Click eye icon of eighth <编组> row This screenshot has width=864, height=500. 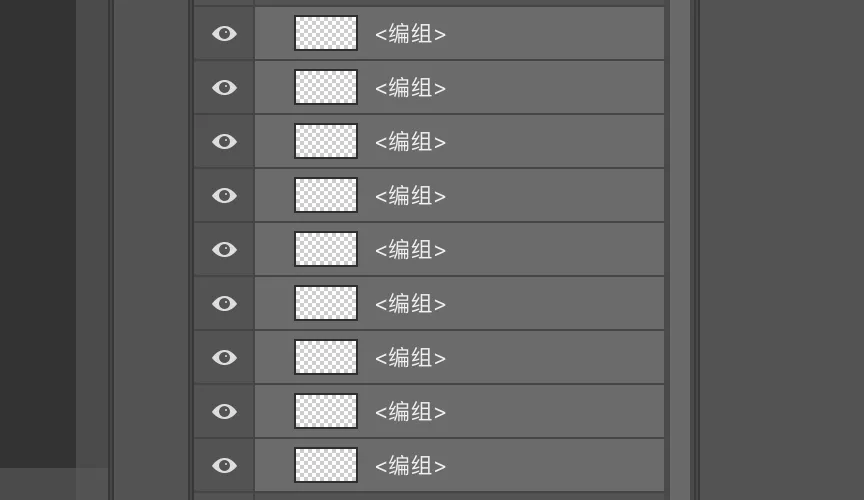tap(224, 412)
